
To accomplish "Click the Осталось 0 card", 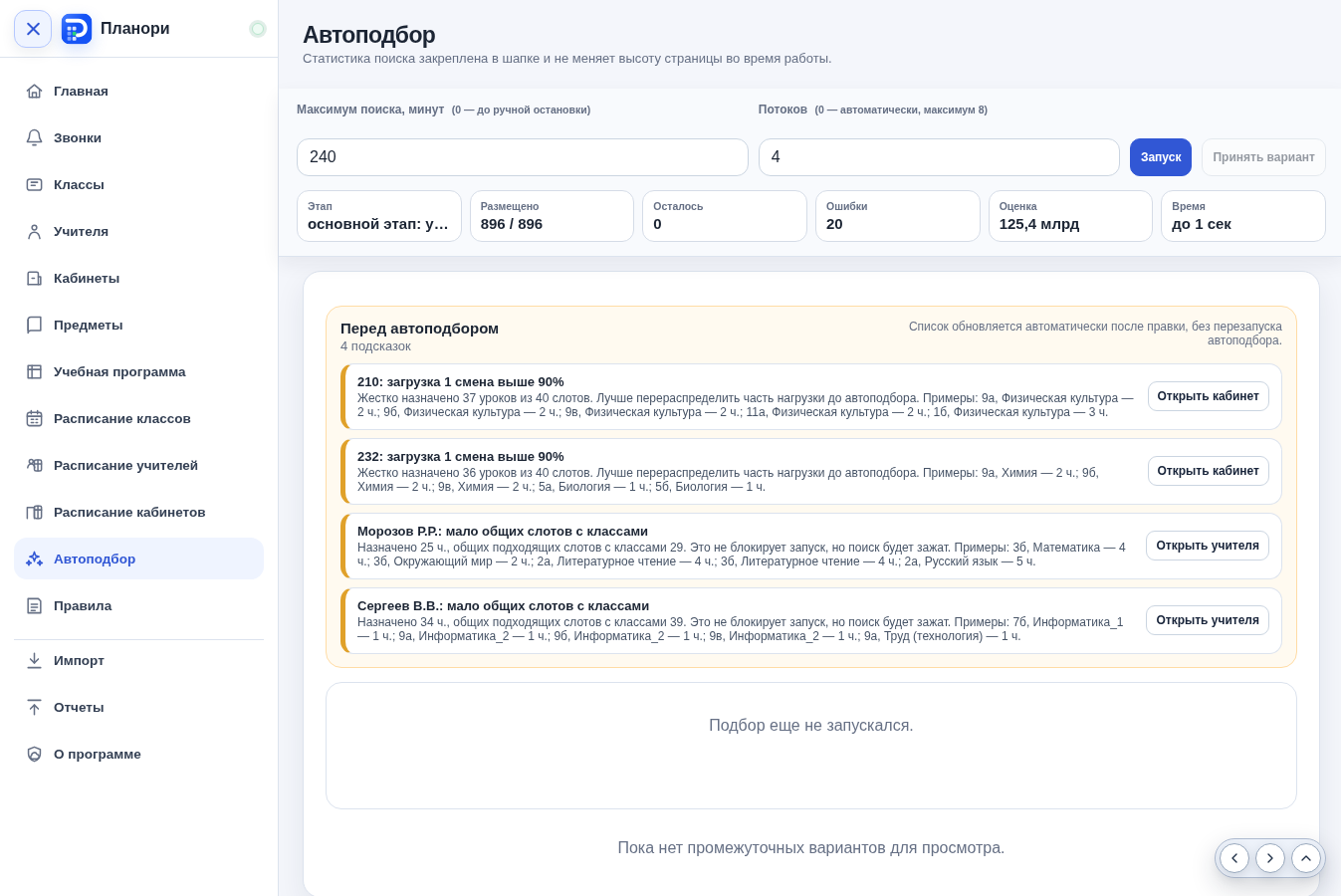I will pyautogui.click(x=725, y=216).
